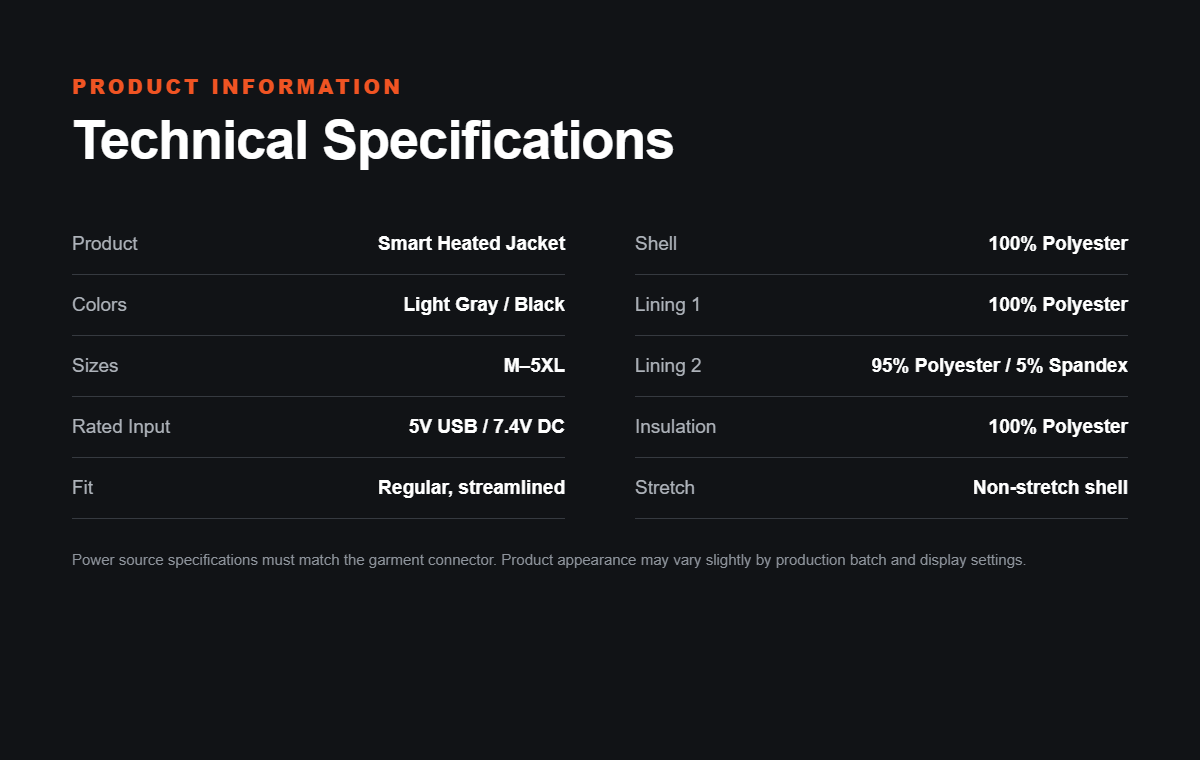1200x760 pixels.
Task: Click the Stretch row label
Action: point(664,487)
